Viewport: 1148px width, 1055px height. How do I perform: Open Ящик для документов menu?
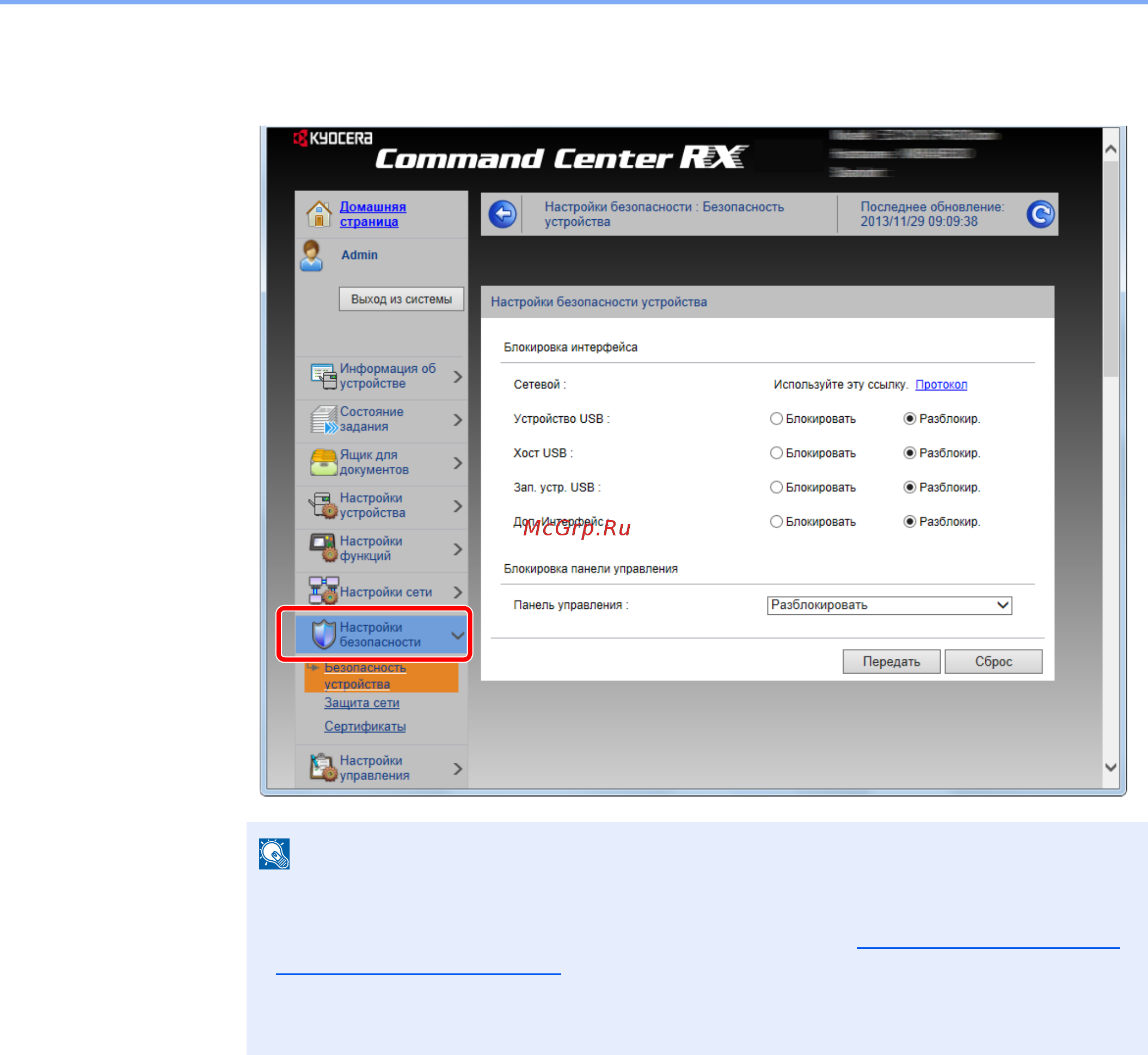coord(381,463)
